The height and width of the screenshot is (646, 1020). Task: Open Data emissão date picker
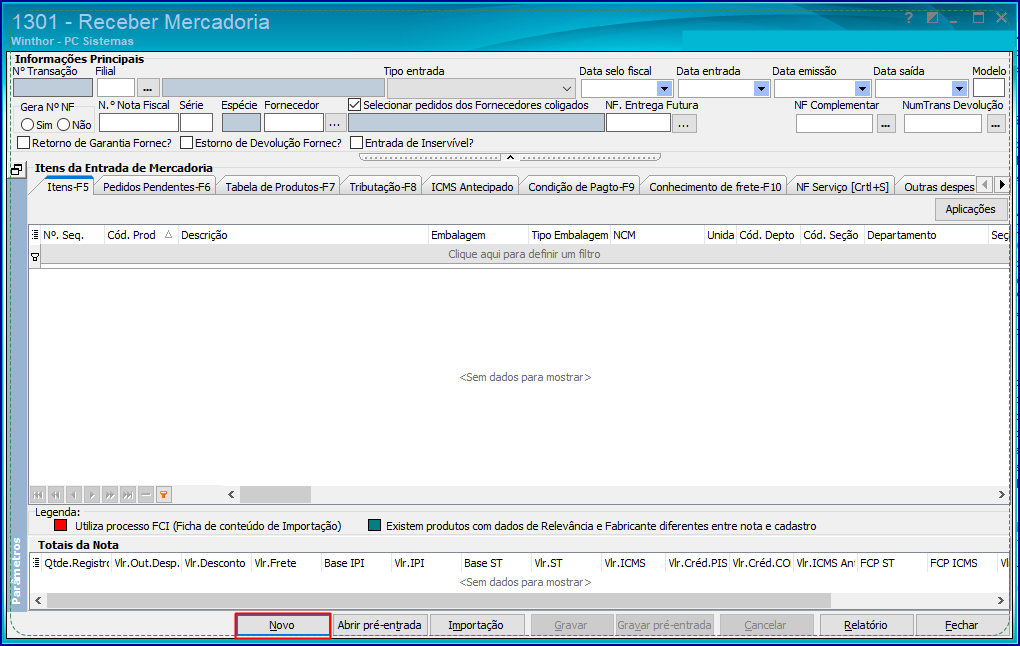(x=862, y=88)
